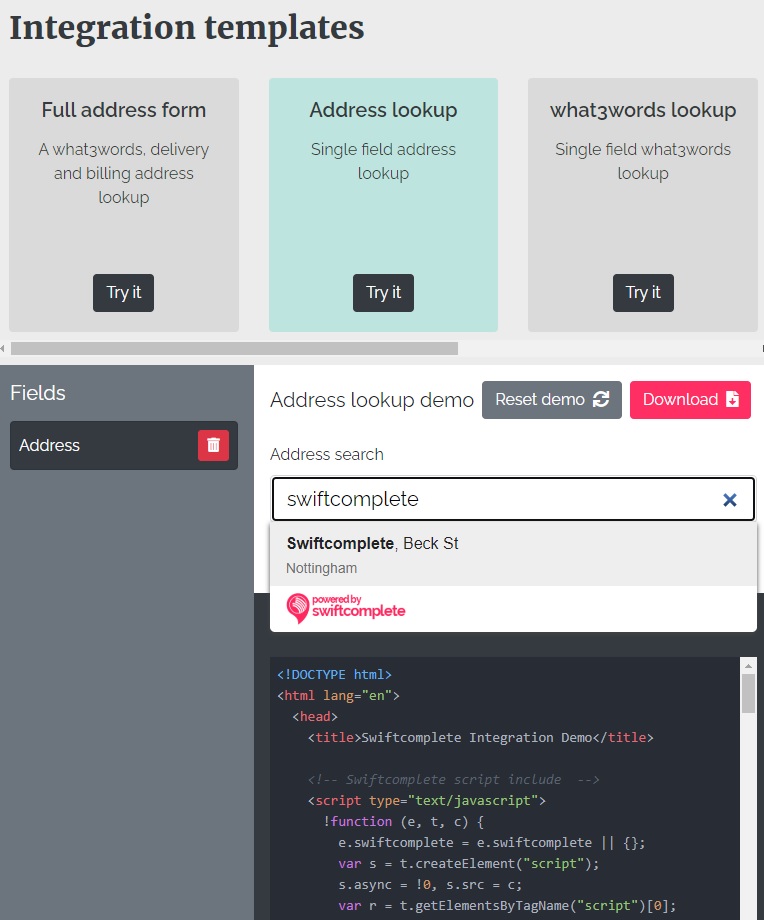Try the Address lookup template
This screenshot has width=764, height=920.
point(383,293)
